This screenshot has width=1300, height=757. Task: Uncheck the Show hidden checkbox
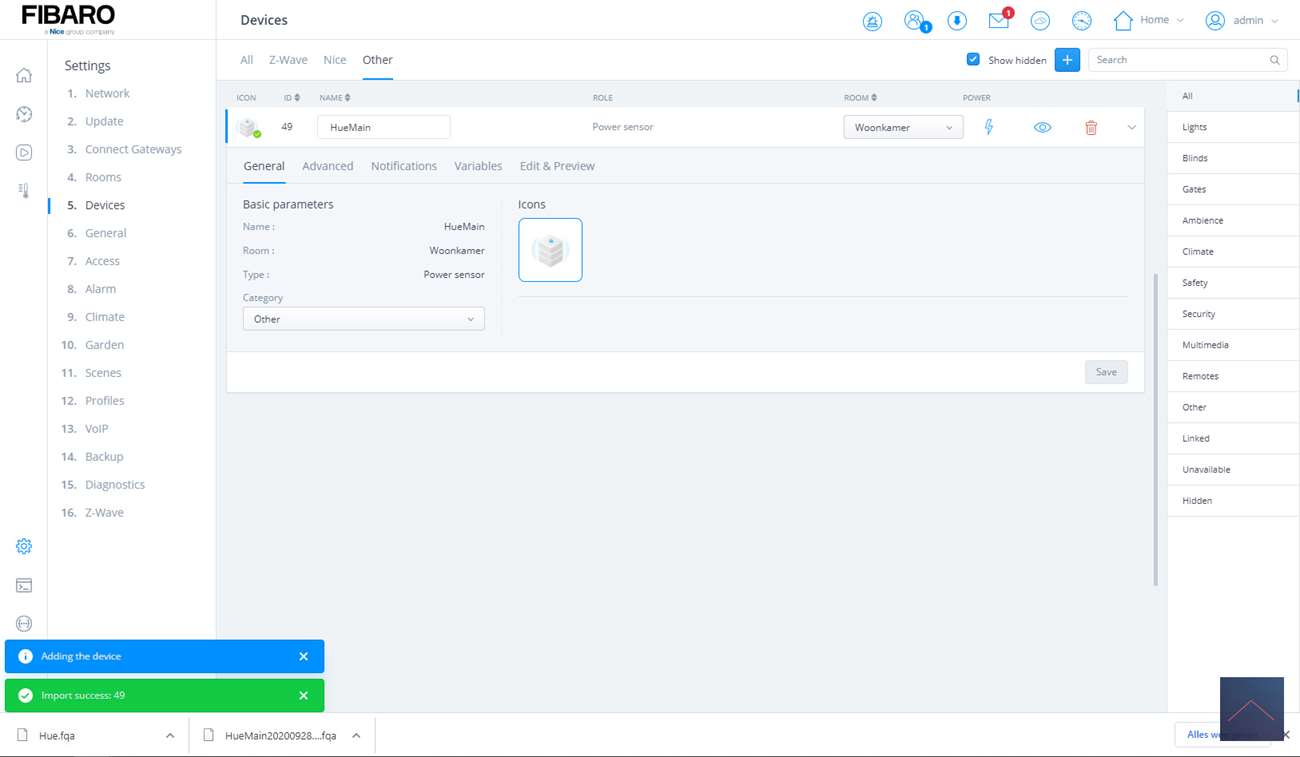point(973,60)
